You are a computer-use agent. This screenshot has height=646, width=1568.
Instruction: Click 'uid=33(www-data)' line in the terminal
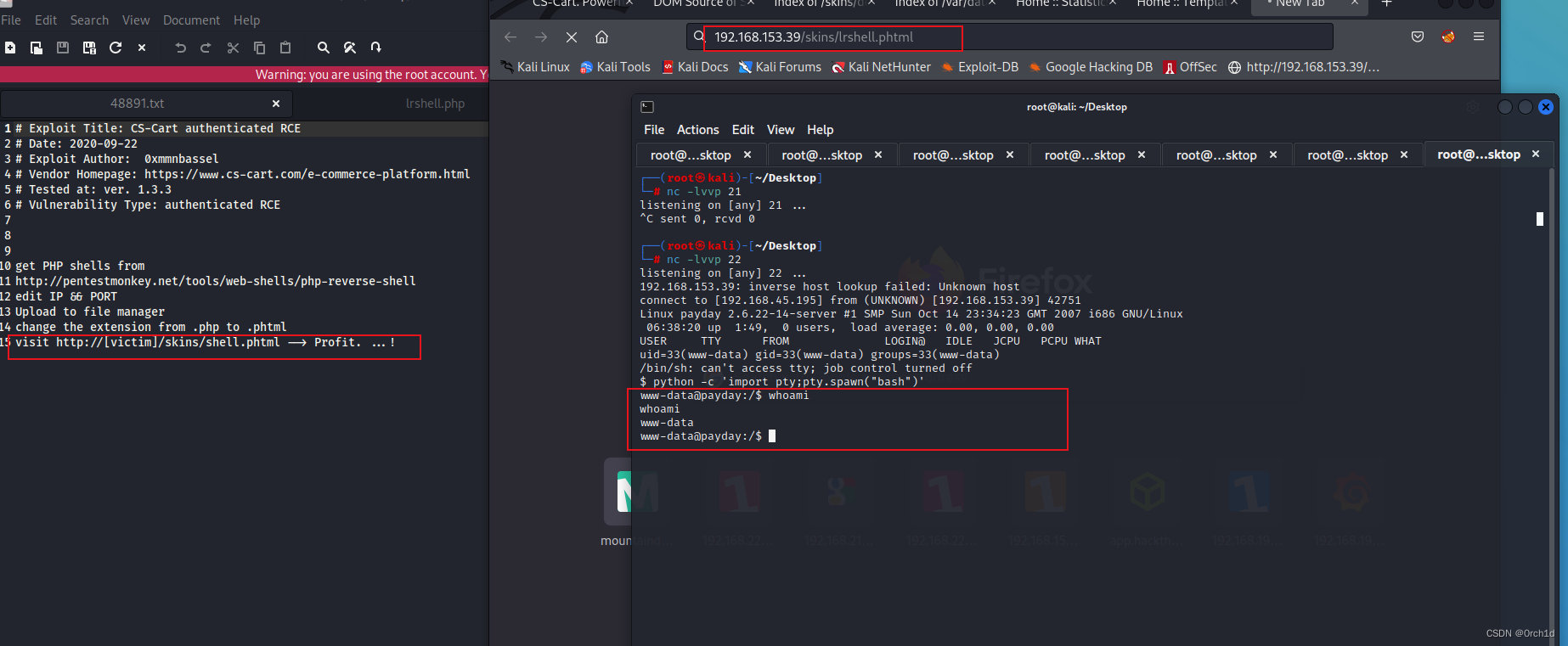(820, 355)
